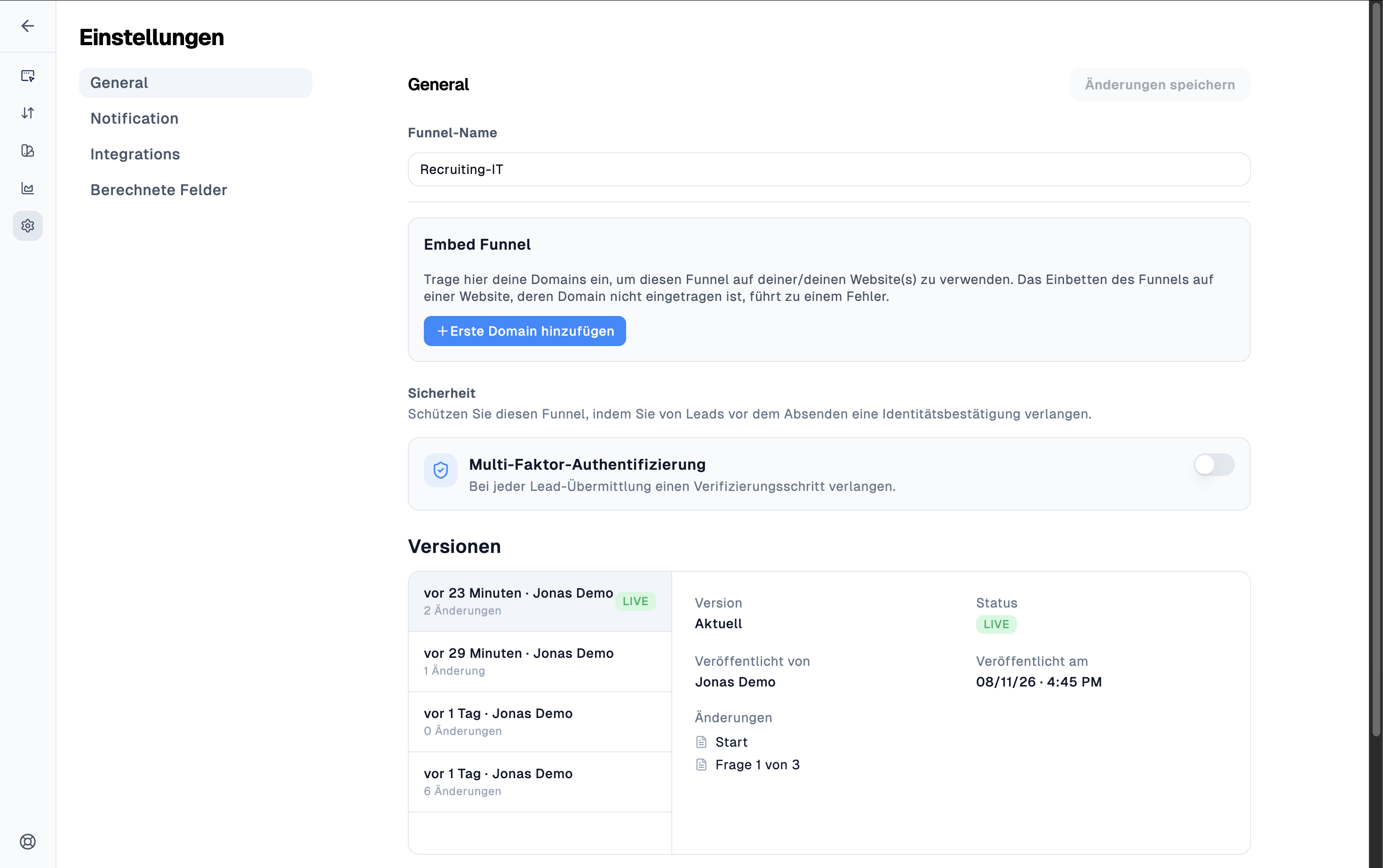
Task: Click Änderungen speichern button
Action: (x=1160, y=85)
